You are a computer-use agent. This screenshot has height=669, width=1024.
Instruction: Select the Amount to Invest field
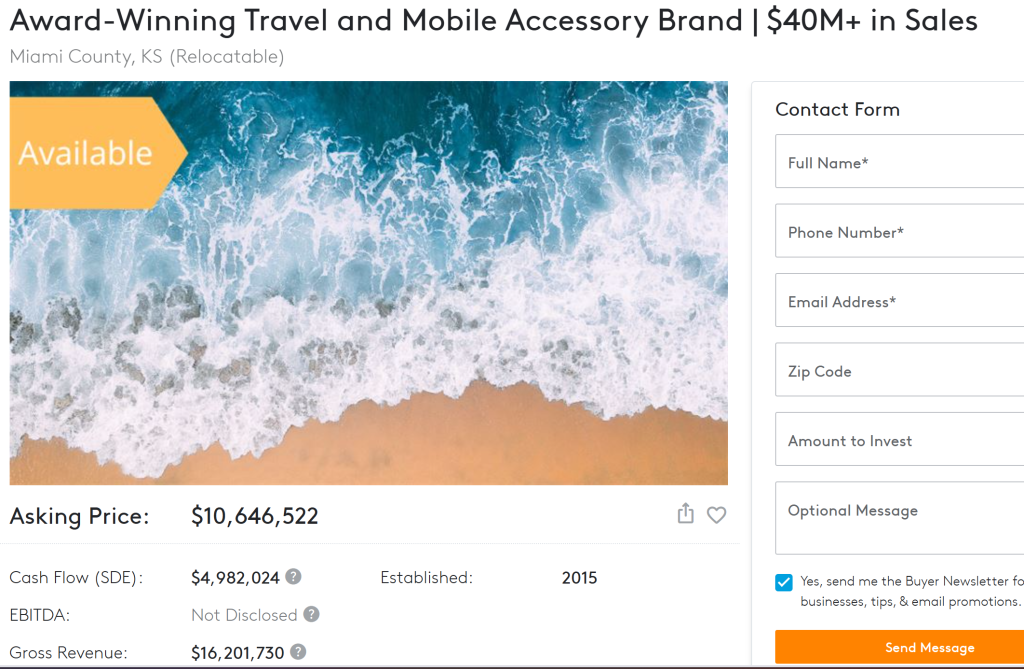(x=900, y=440)
